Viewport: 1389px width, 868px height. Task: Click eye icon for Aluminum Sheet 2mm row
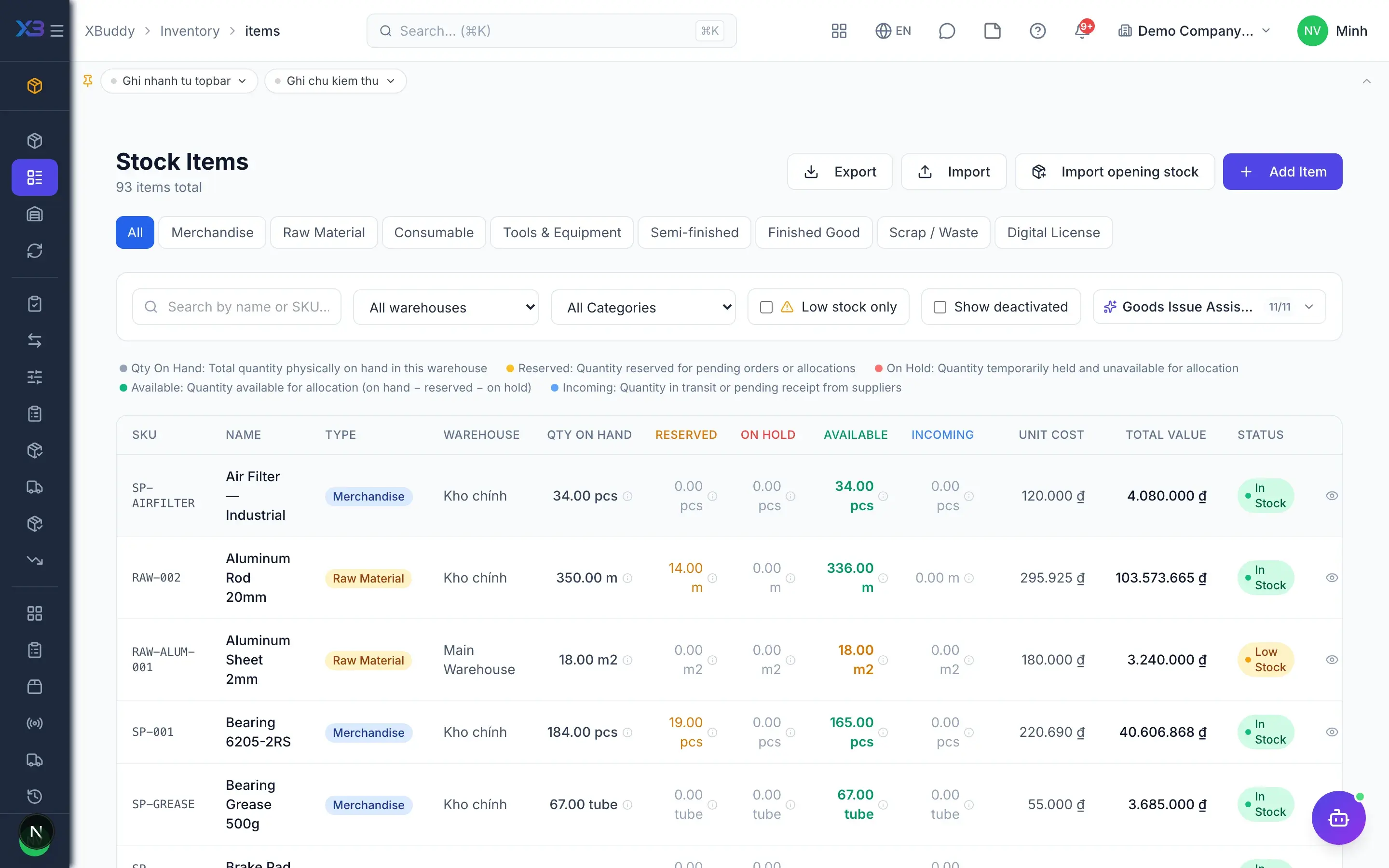pyautogui.click(x=1332, y=660)
